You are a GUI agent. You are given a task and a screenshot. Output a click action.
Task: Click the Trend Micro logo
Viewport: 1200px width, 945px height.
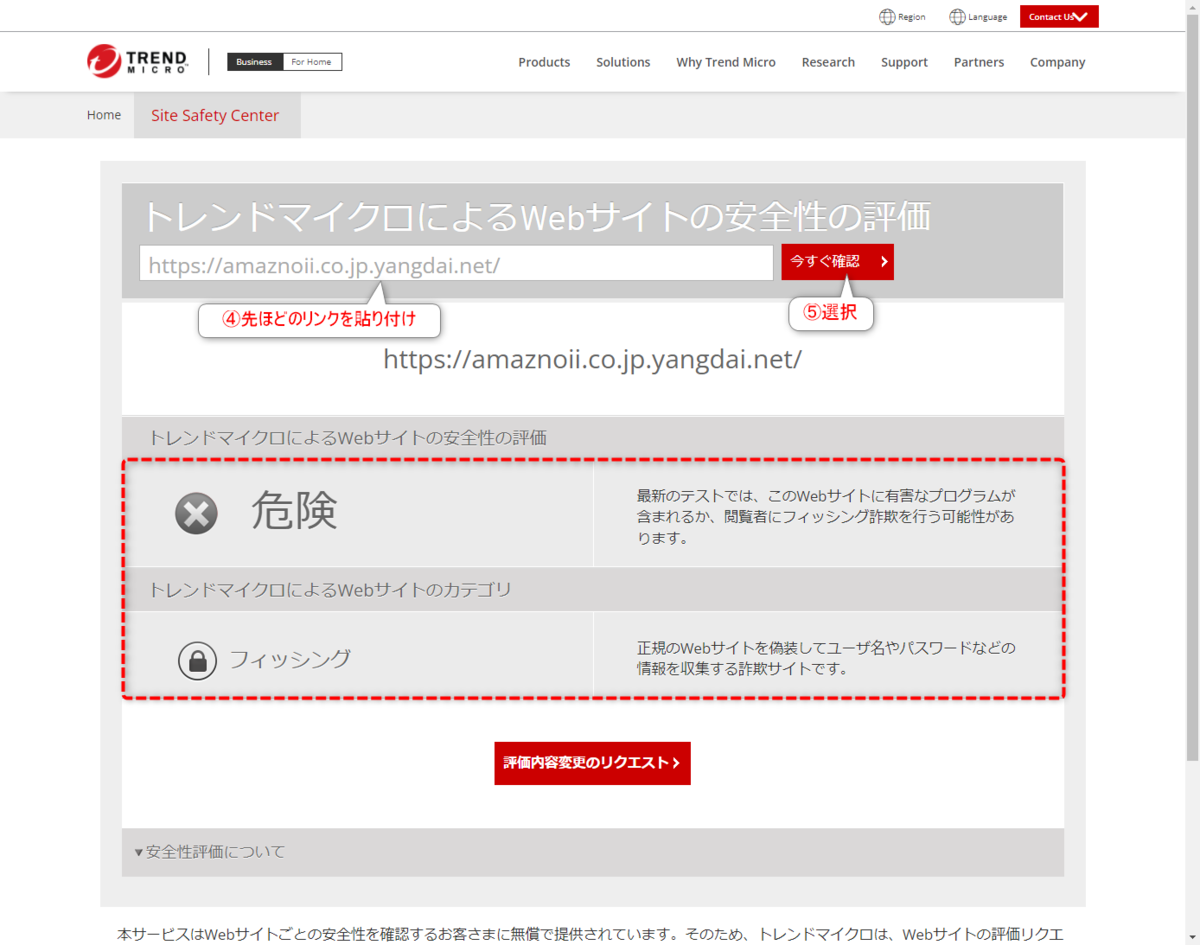pos(137,61)
